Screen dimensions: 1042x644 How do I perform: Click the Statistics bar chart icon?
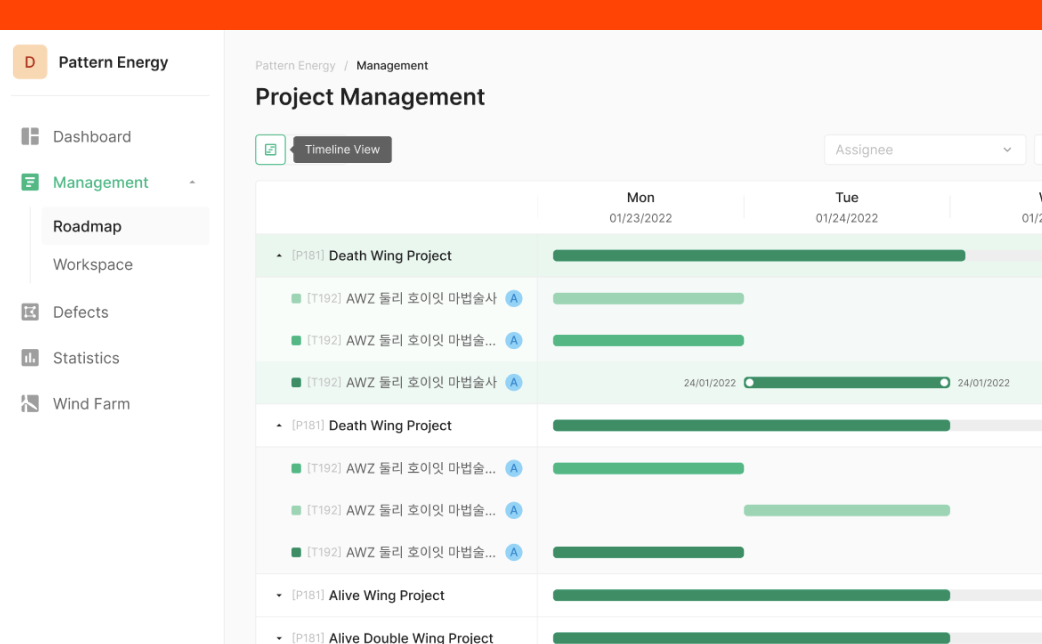(30, 358)
